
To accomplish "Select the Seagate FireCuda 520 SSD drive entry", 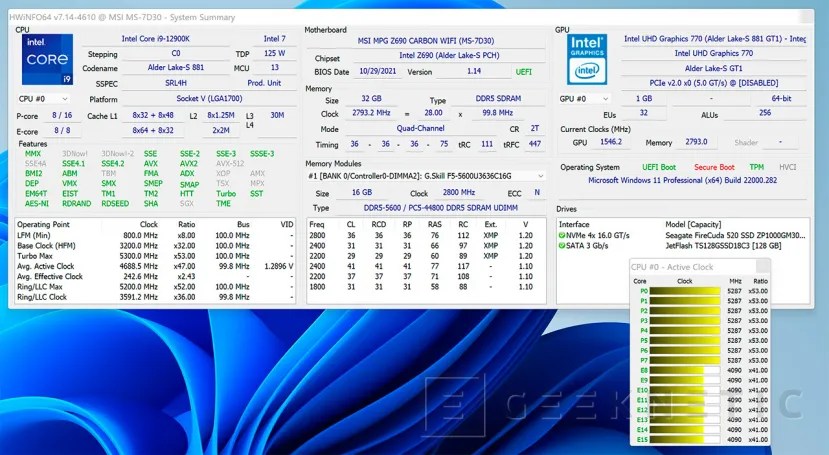I will pyautogui.click(x=683, y=236).
